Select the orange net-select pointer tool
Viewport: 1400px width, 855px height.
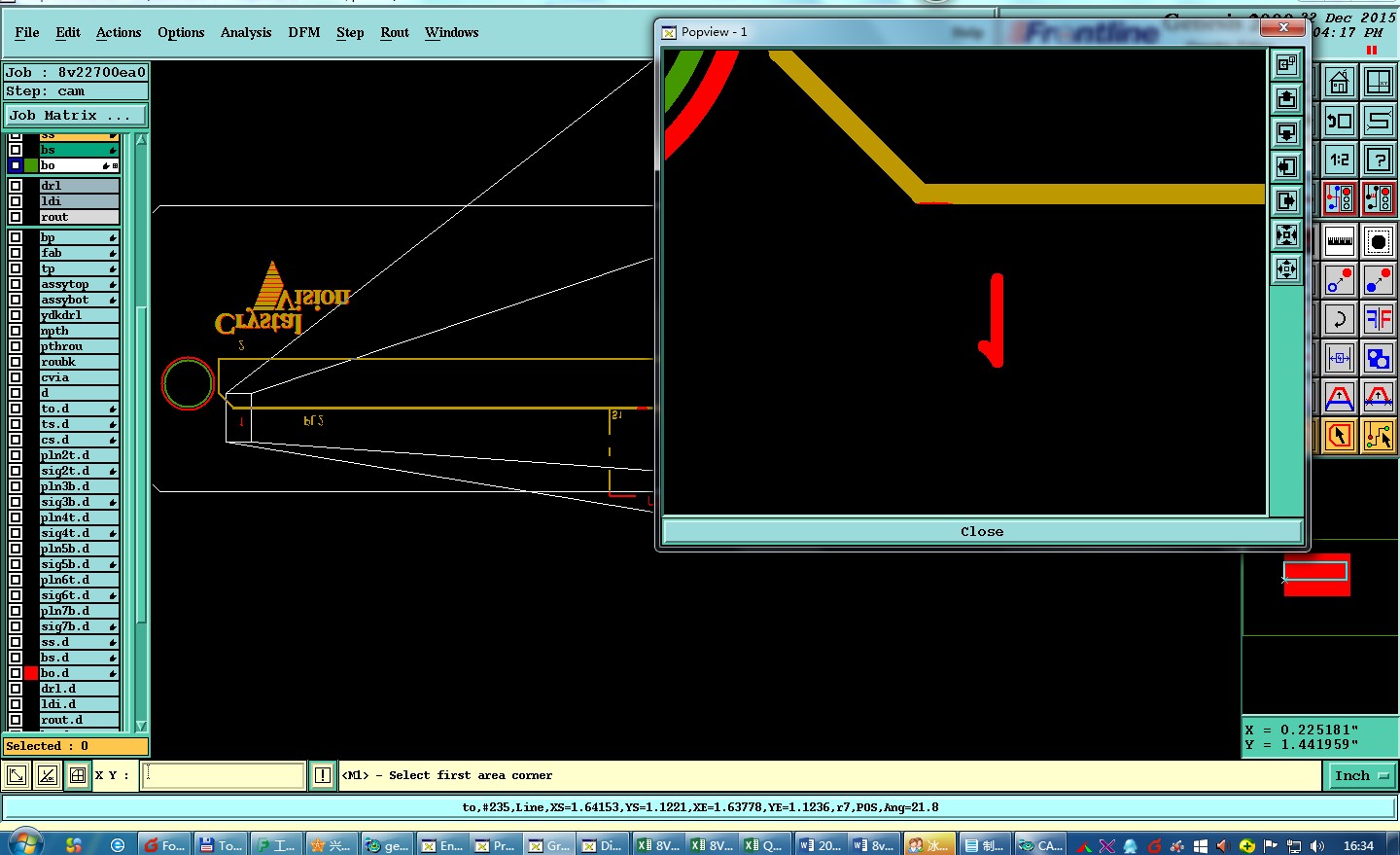[1378, 437]
